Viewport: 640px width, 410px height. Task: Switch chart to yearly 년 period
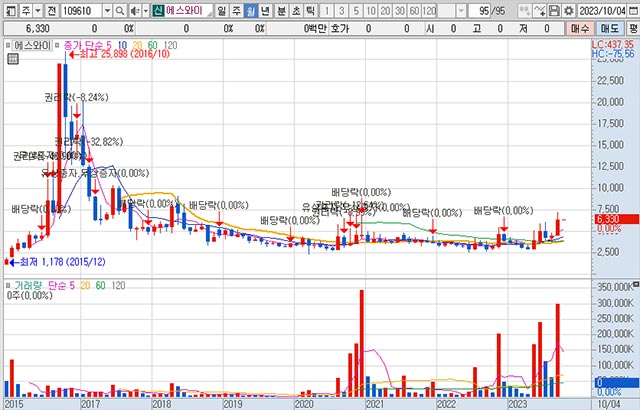tap(265, 11)
